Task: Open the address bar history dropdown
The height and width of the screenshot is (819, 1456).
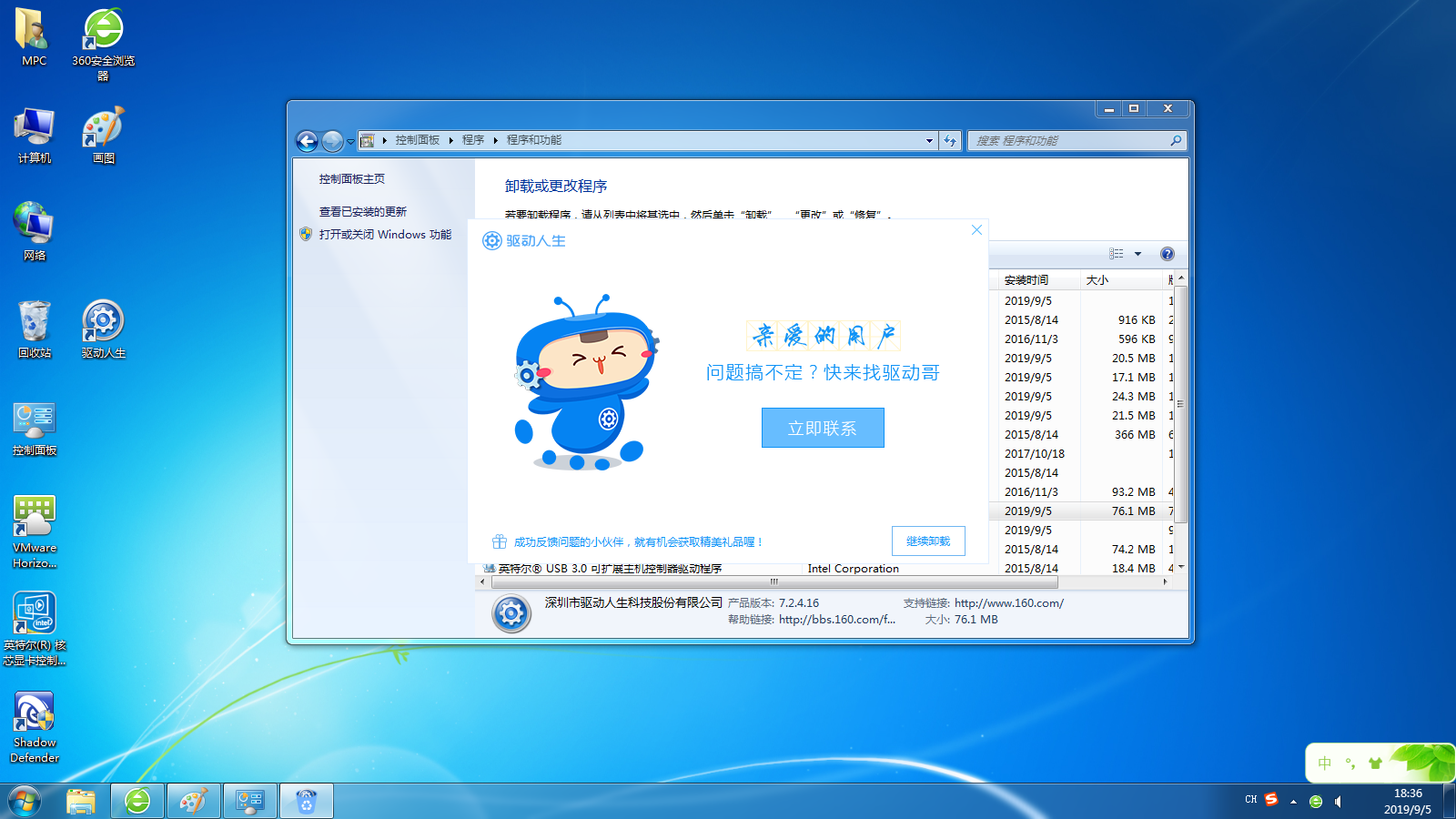Action: coord(929,140)
